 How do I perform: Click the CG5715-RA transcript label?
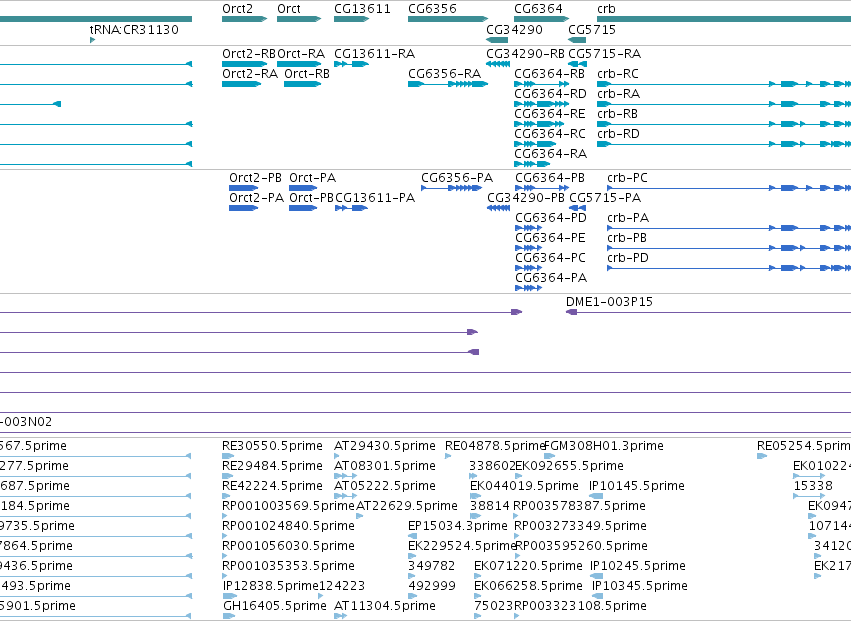605,54
